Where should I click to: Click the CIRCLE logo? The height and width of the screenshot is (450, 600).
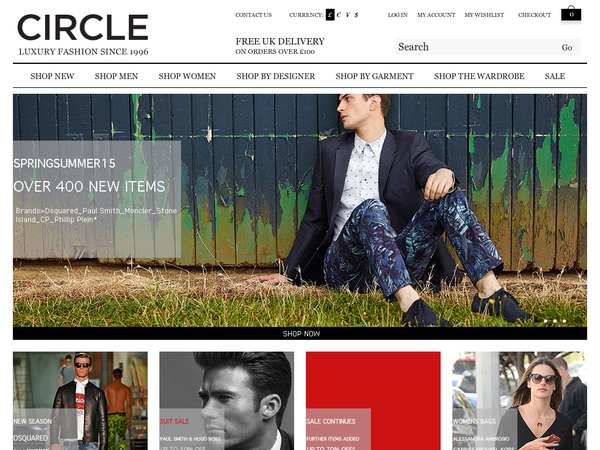83,34
